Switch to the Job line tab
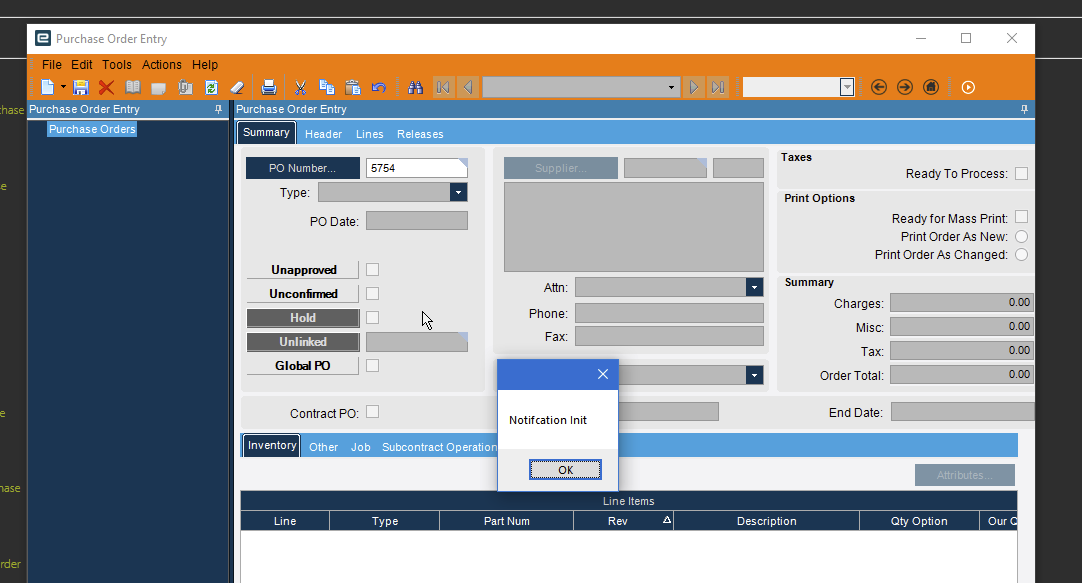The width and height of the screenshot is (1082, 583). 360,447
